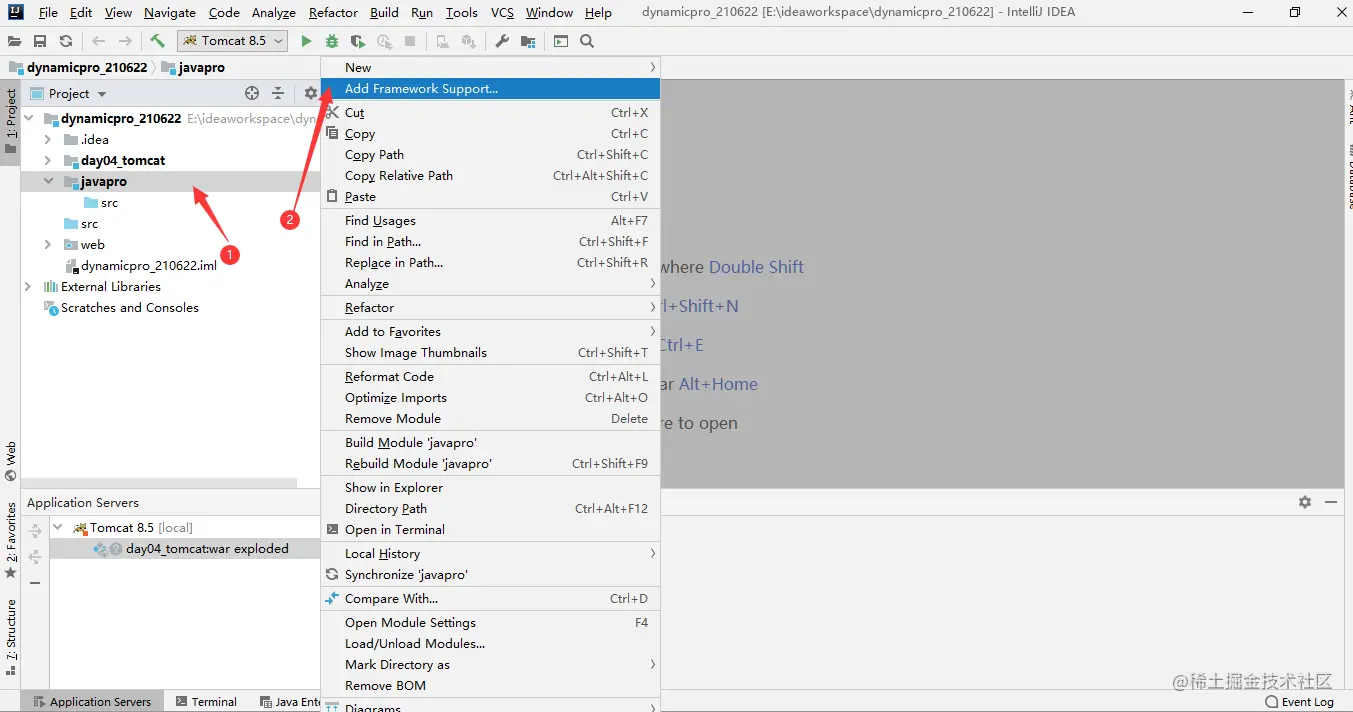Screen dimensions: 1353x712
Task: Click the Open folder toolbar icon
Action: [14, 41]
